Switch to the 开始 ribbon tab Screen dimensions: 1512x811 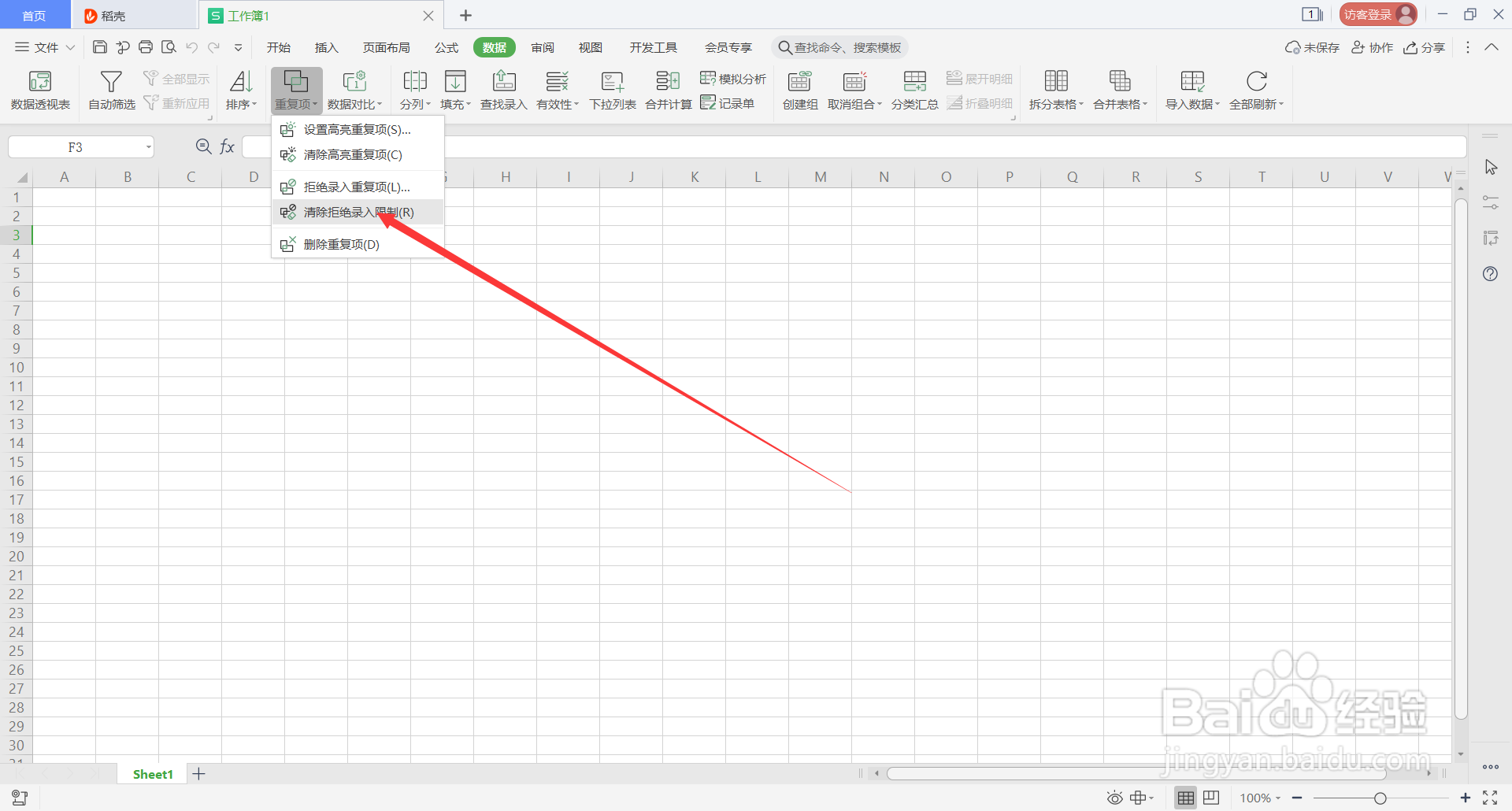pyautogui.click(x=279, y=47)
